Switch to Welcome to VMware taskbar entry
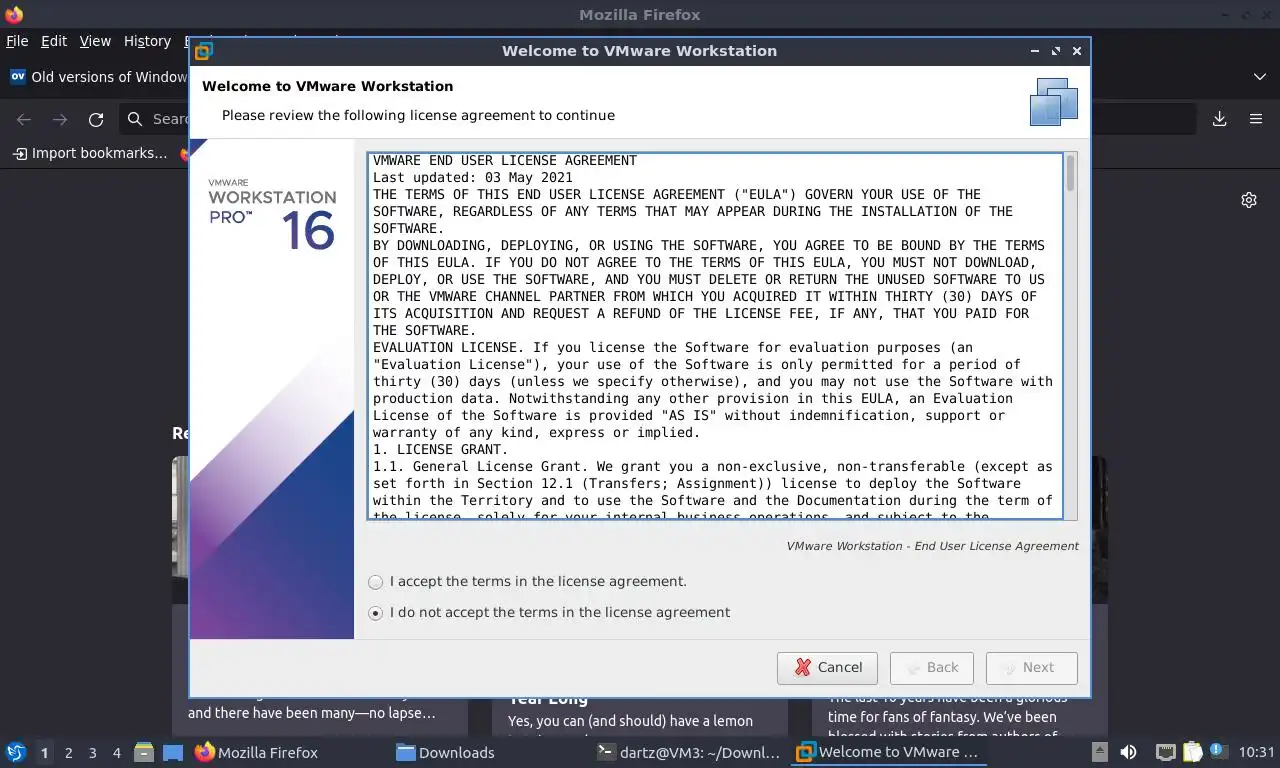This screenshot has height=768, width=1280. [888, 753]
